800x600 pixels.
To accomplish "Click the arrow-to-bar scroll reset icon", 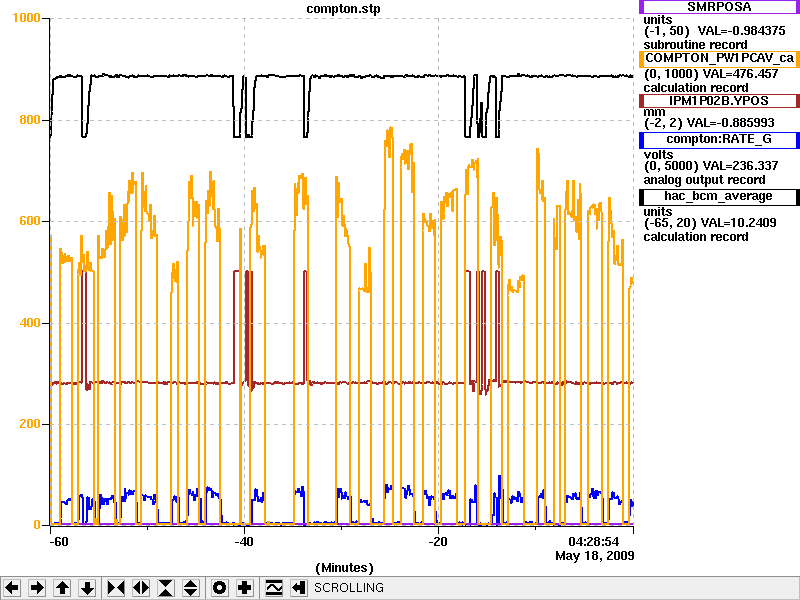I will [x=299, y=588].
